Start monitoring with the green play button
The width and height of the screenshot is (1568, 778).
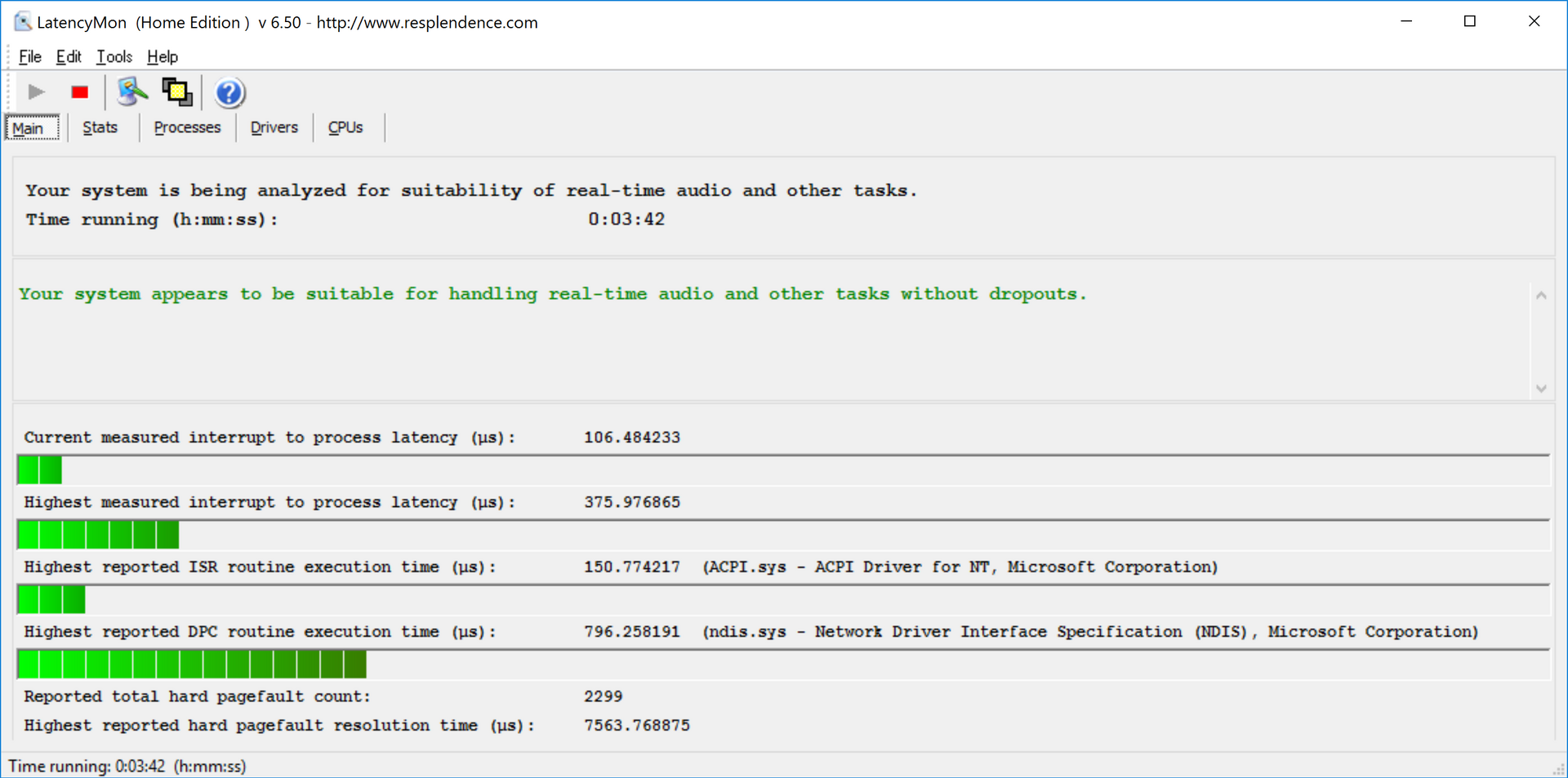[x=36, y=92]
